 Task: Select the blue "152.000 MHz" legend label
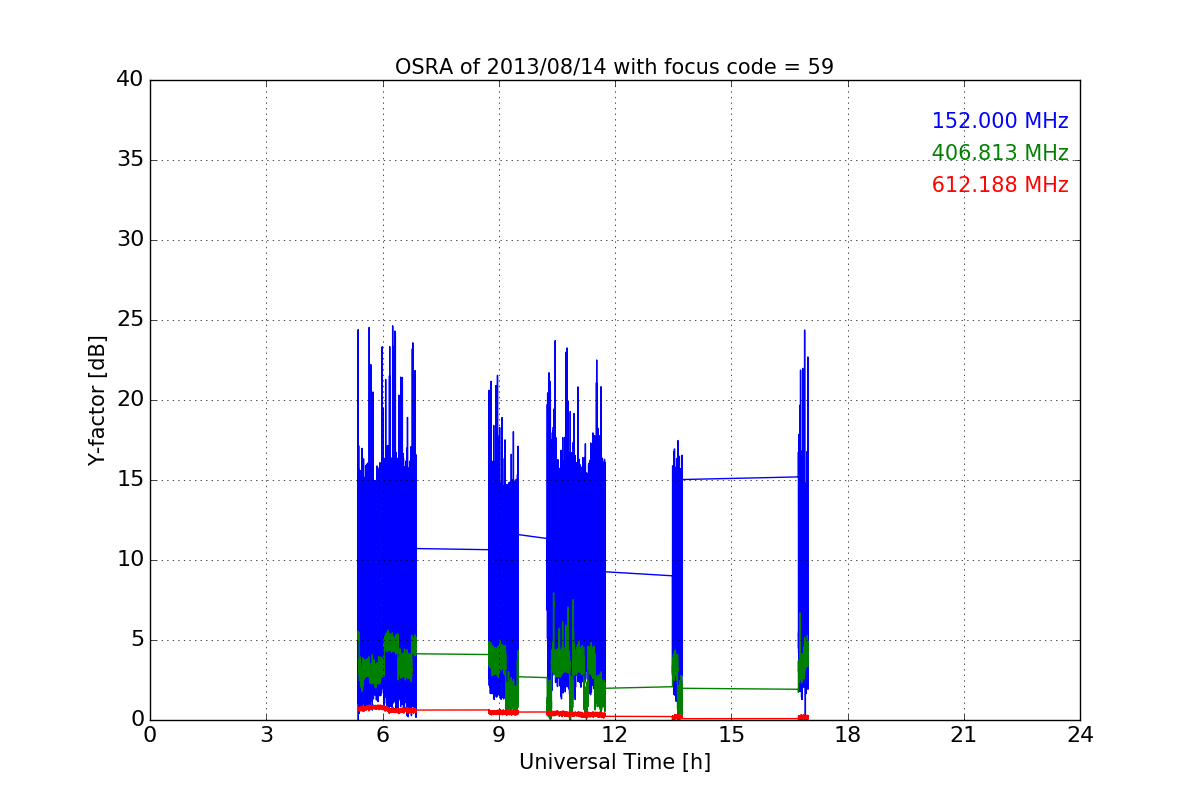tap(1000, 121)
